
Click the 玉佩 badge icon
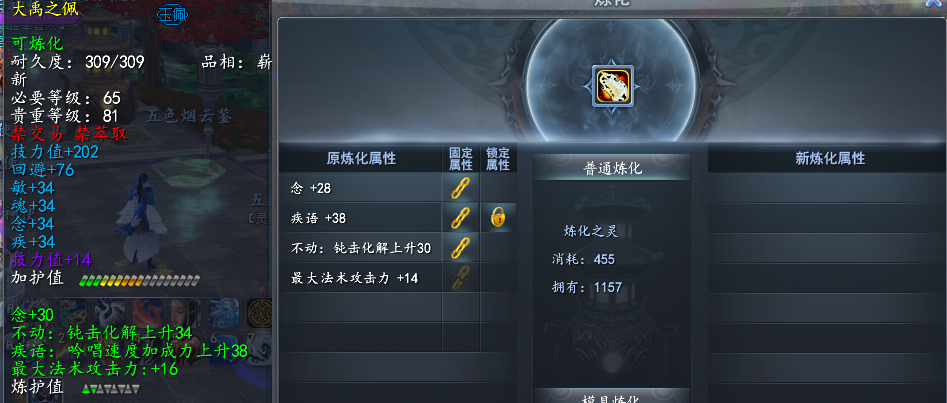tap(172, 15)
